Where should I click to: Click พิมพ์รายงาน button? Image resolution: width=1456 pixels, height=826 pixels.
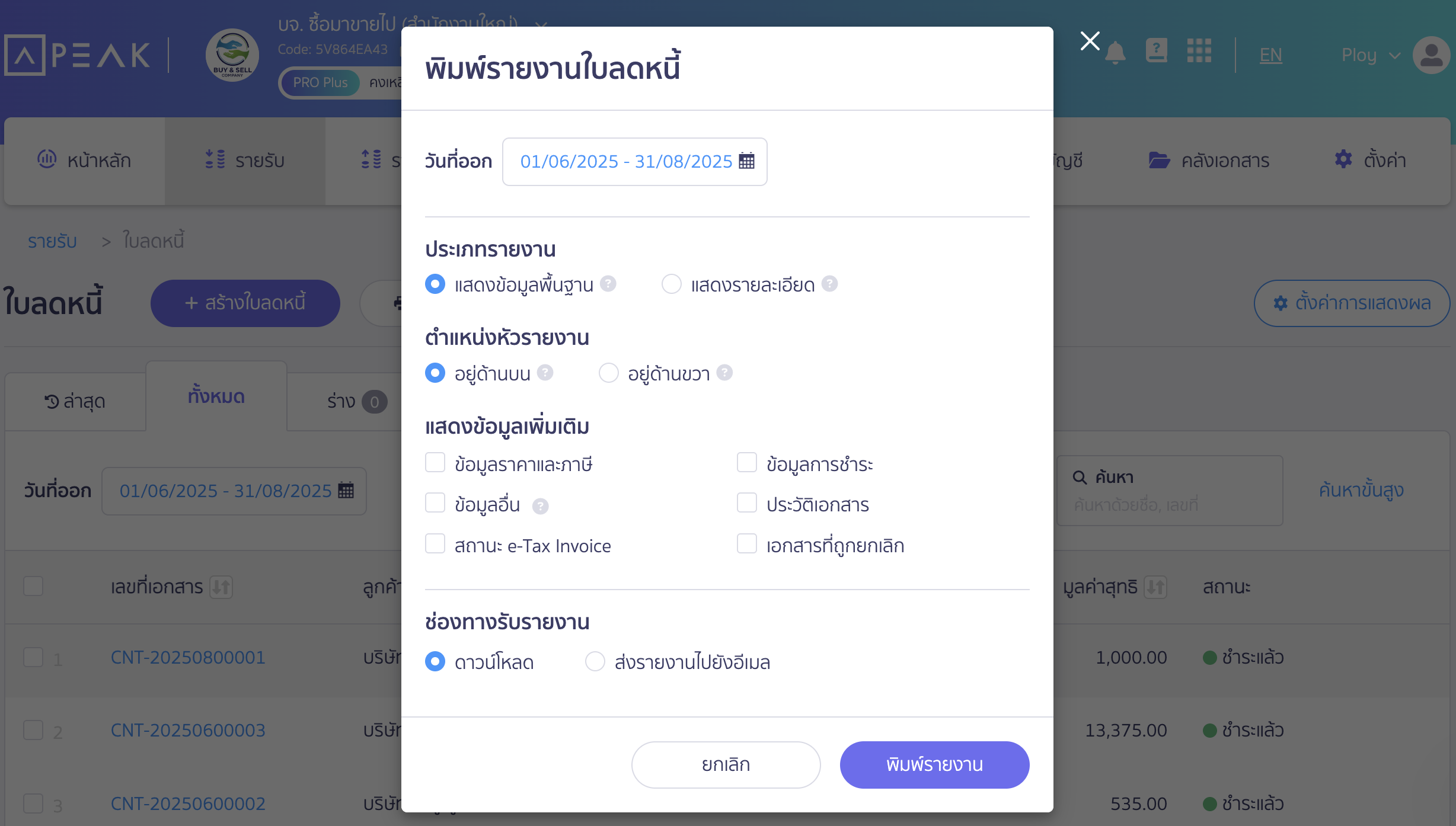click(934, 764)
